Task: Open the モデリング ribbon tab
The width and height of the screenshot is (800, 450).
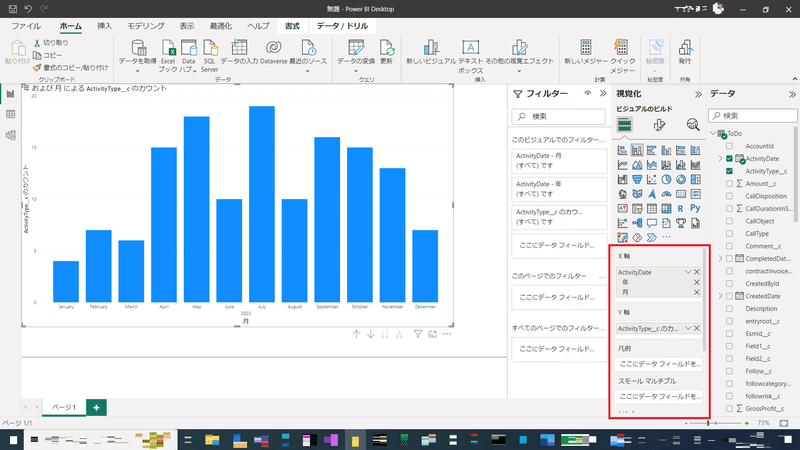Action: 146,26
